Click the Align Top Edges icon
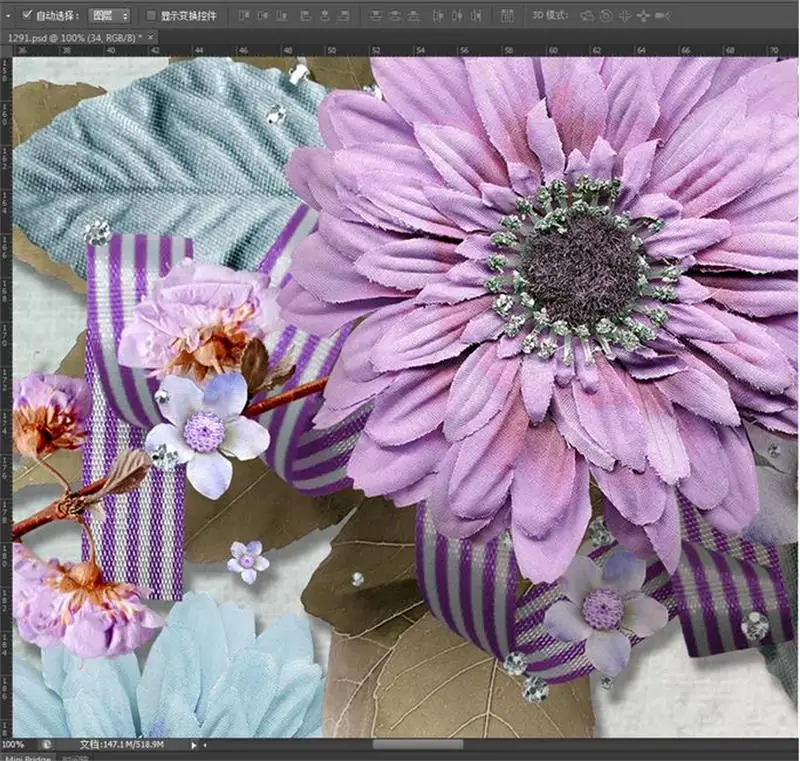 click(243, 16)
